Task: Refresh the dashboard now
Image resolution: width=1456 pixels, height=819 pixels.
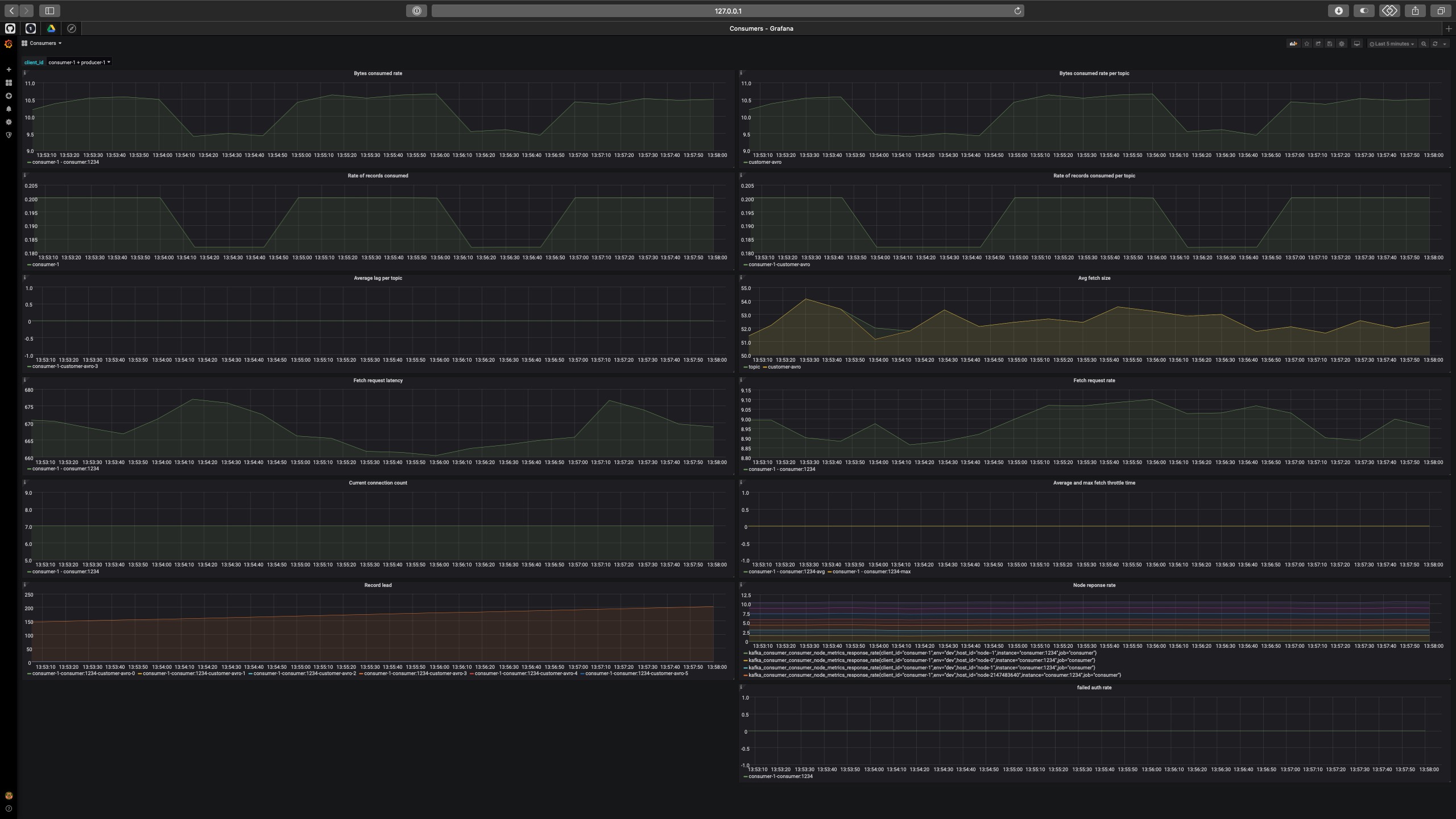Action: click(x=1435, y=44)
